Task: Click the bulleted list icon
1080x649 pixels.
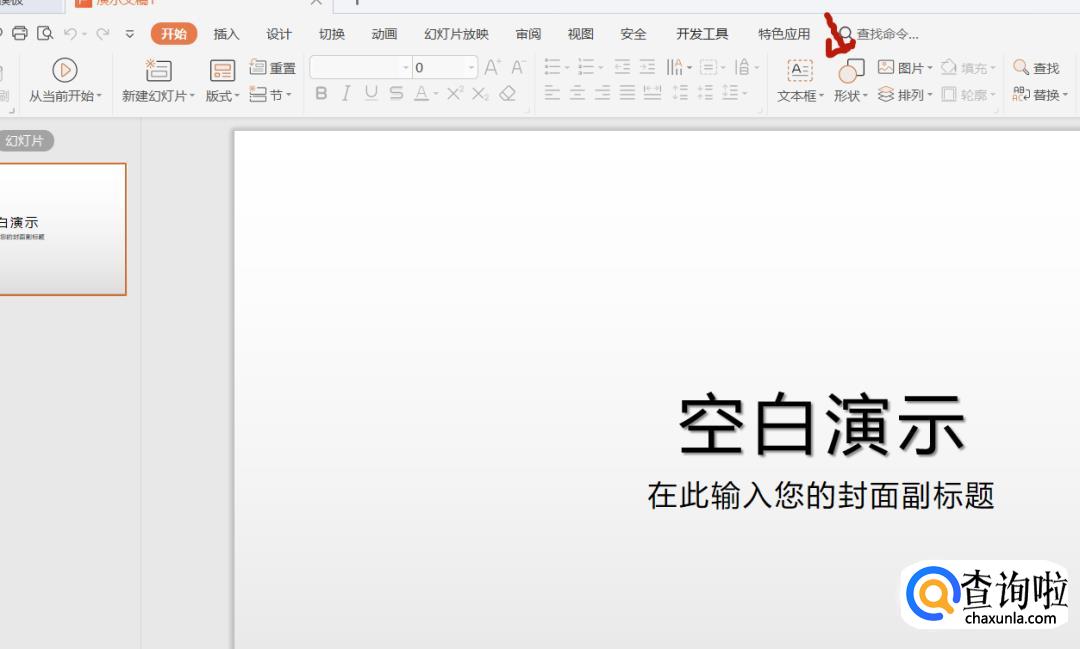Action: click(x=552, y=67)
